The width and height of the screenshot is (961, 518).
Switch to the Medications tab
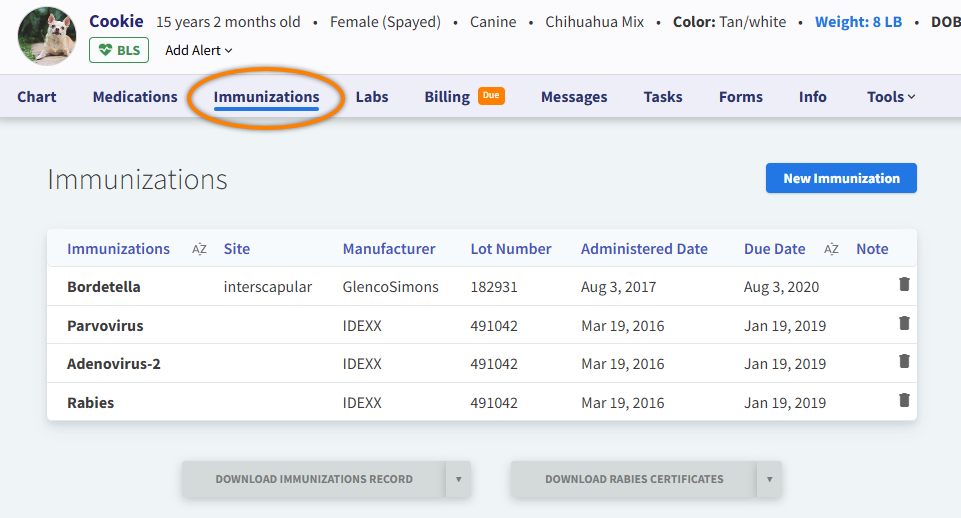tap(135, 97)
